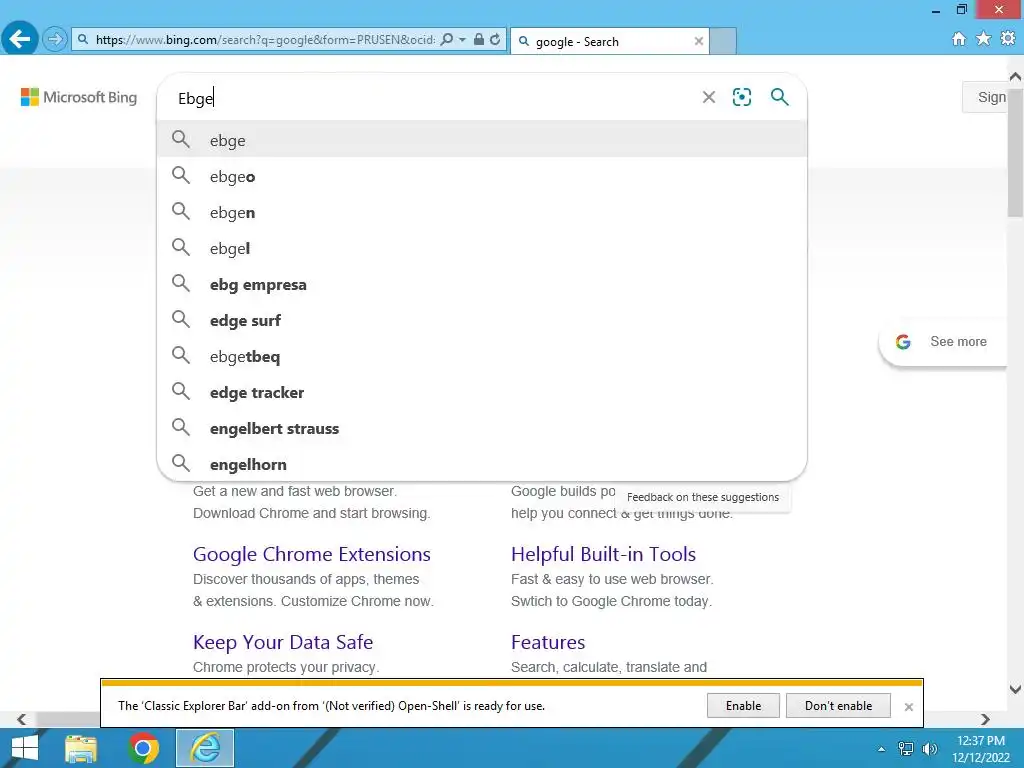Click the 'Don't enable' button
Image resolution: width=1024 pixels, height=768 pixels.
pos(838,705)
